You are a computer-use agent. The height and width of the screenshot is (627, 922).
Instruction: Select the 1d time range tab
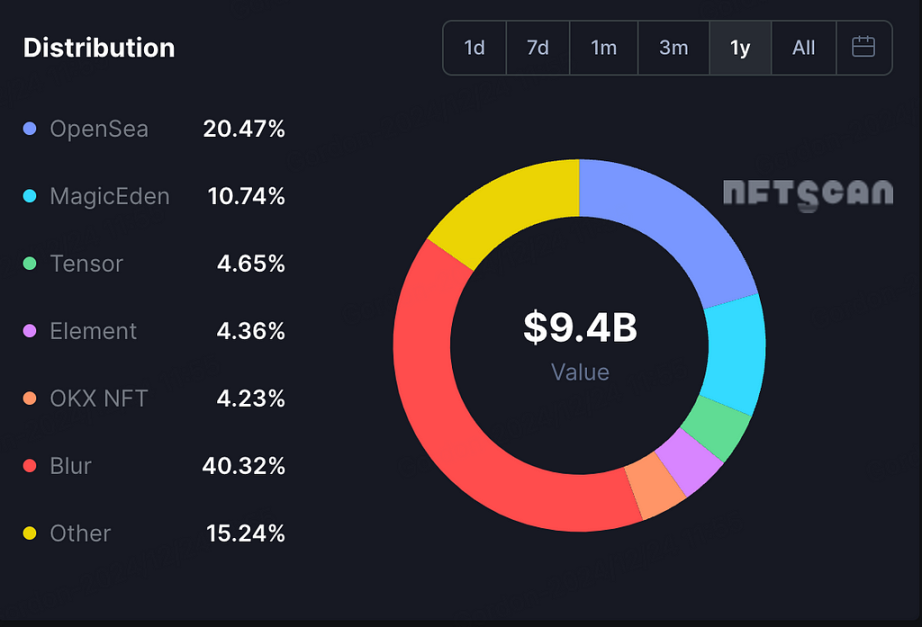(475, 48)
